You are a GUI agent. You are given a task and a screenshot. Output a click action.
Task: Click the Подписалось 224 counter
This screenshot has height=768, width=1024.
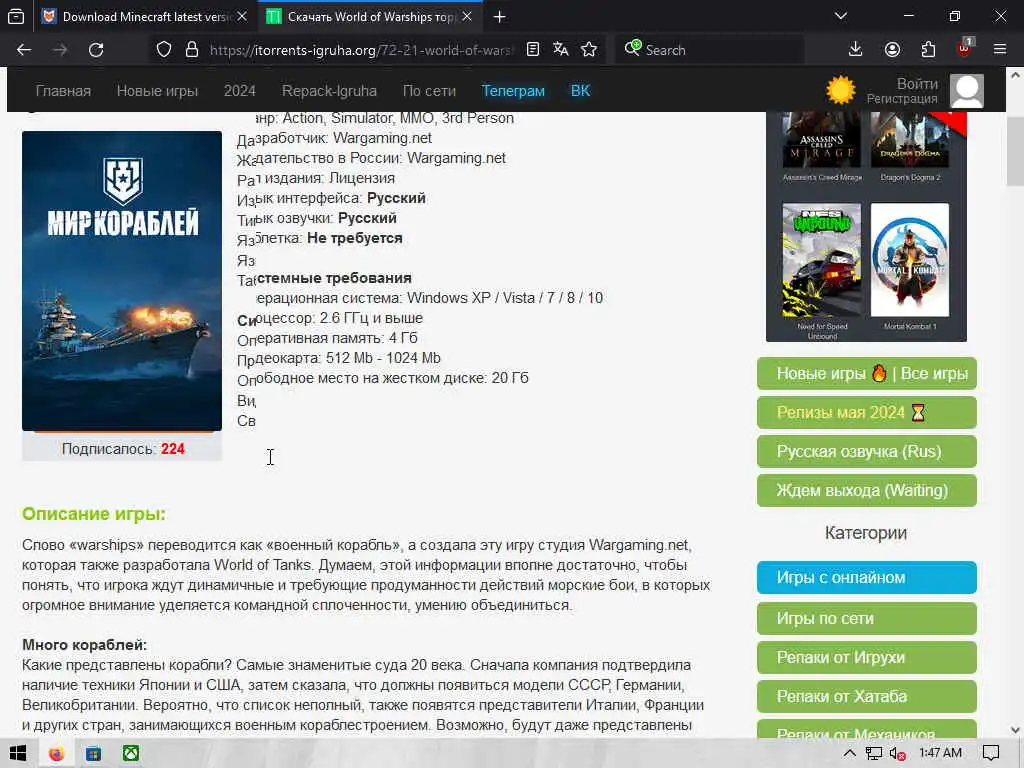click(123, 449)
